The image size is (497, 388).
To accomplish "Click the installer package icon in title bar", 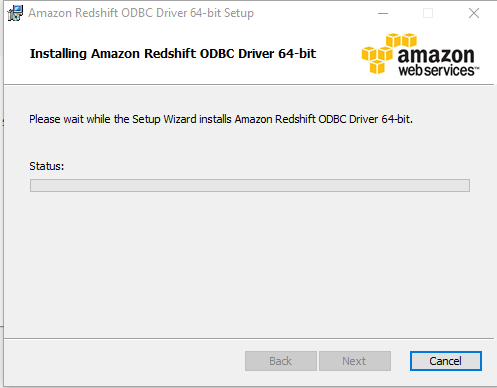I will click(x=15, y=13).
